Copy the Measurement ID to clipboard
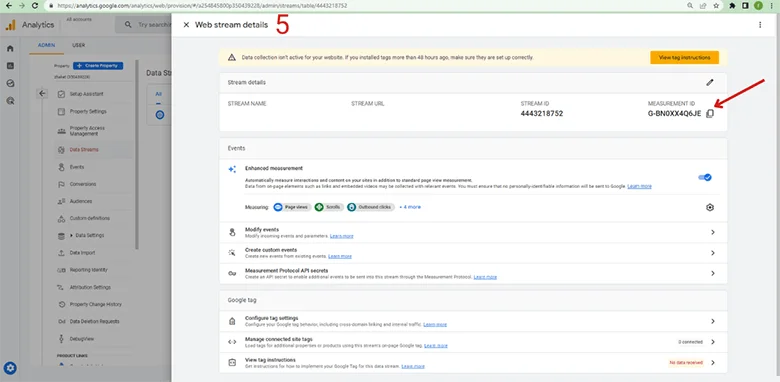The image size is (780, 382). pos(710,113)
